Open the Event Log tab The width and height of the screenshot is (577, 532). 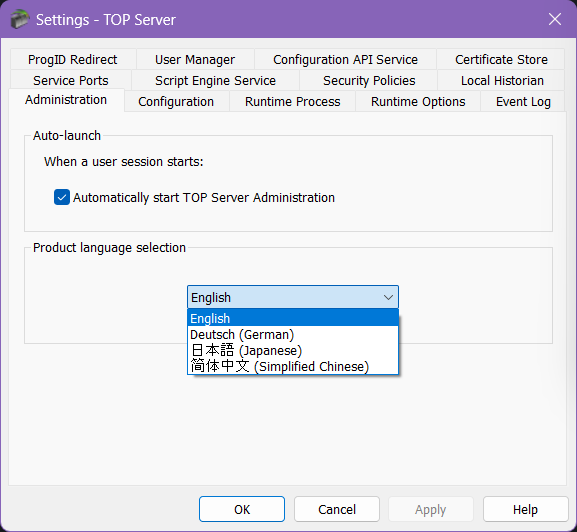tap(523, 101)
